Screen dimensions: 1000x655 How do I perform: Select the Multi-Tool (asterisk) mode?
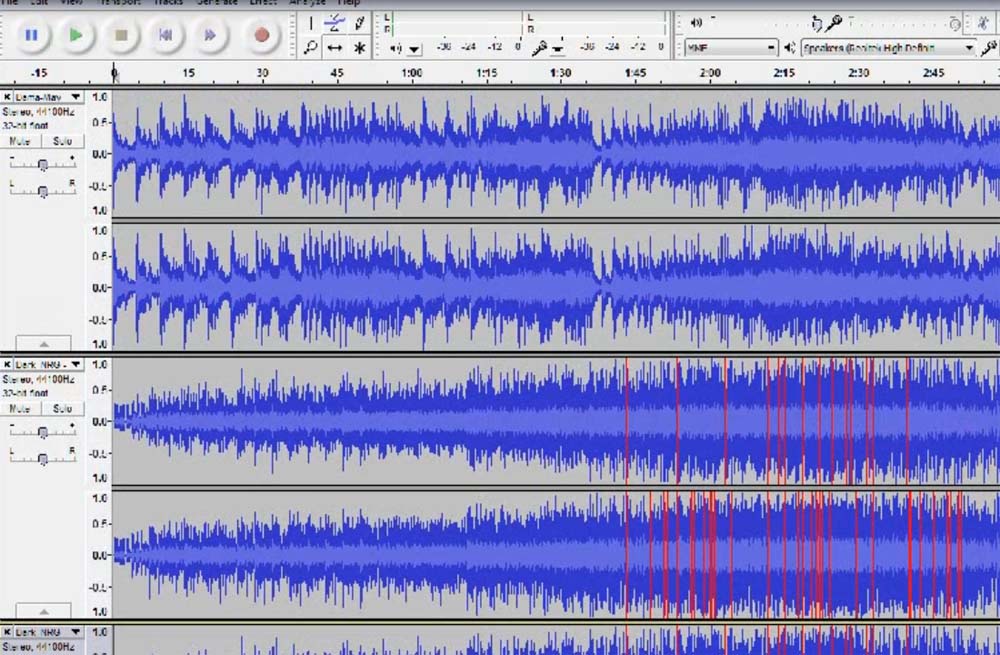coord(360,48)
